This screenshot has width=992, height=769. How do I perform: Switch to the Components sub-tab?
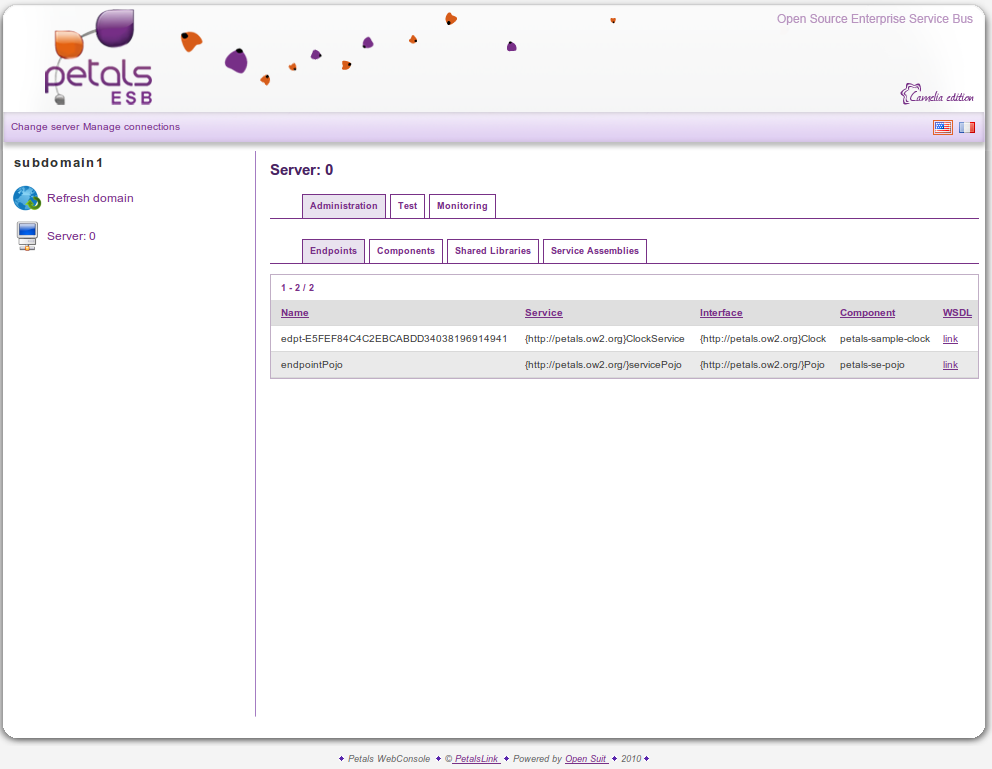[x=405, y=251]
